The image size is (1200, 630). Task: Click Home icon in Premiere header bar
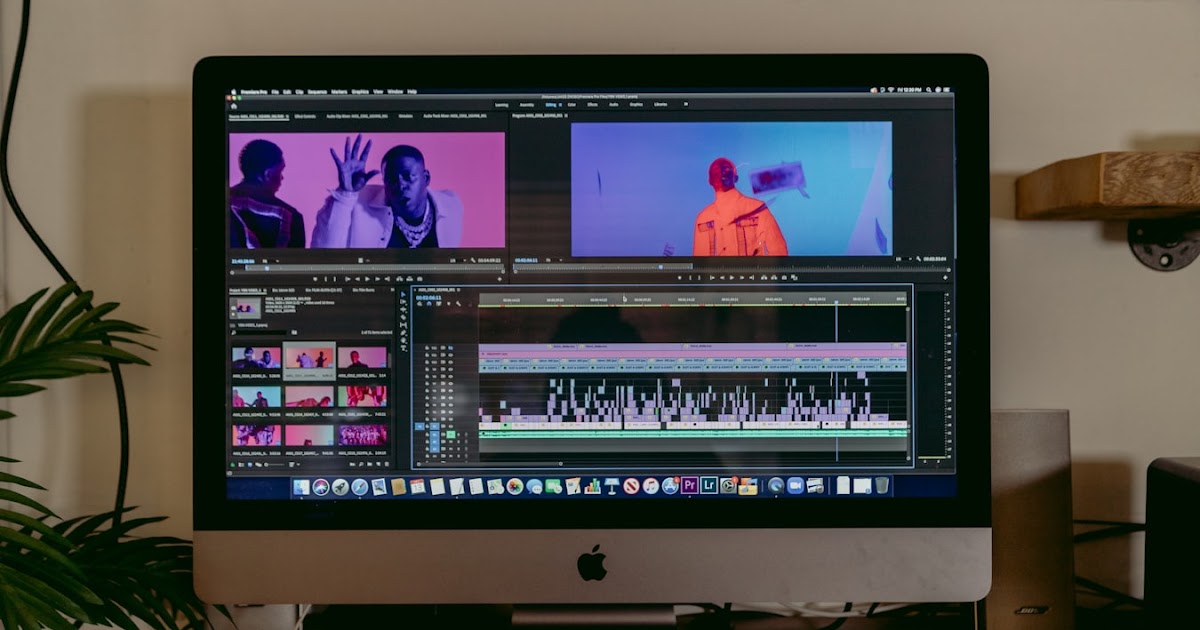(233, 105)
